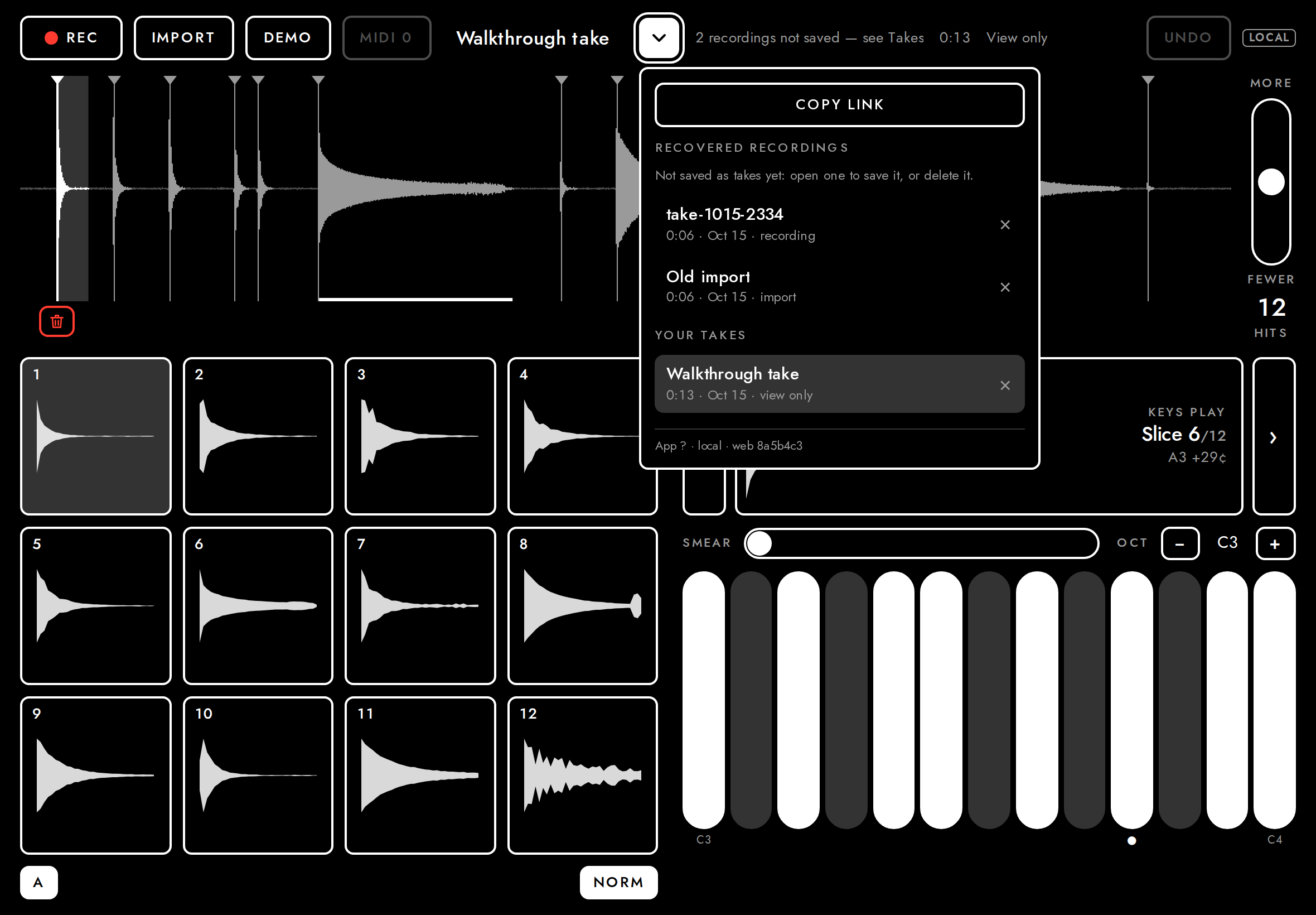Image resolution: width=1316 pixels, height=915 pixels.
Task: Click the UNDO button
Action: [x=1188, y=38]
